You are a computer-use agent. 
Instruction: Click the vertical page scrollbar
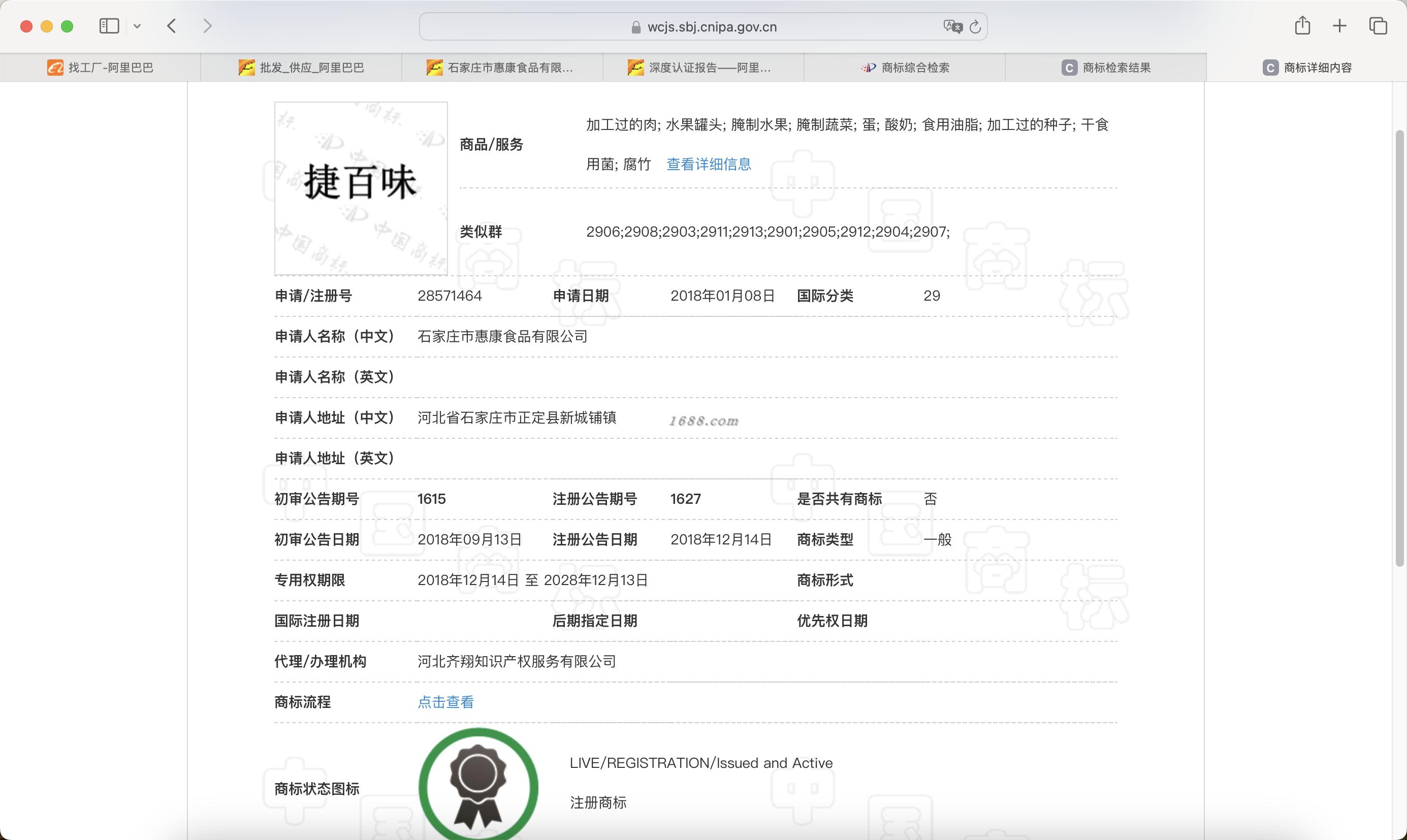click(1399, 347)
